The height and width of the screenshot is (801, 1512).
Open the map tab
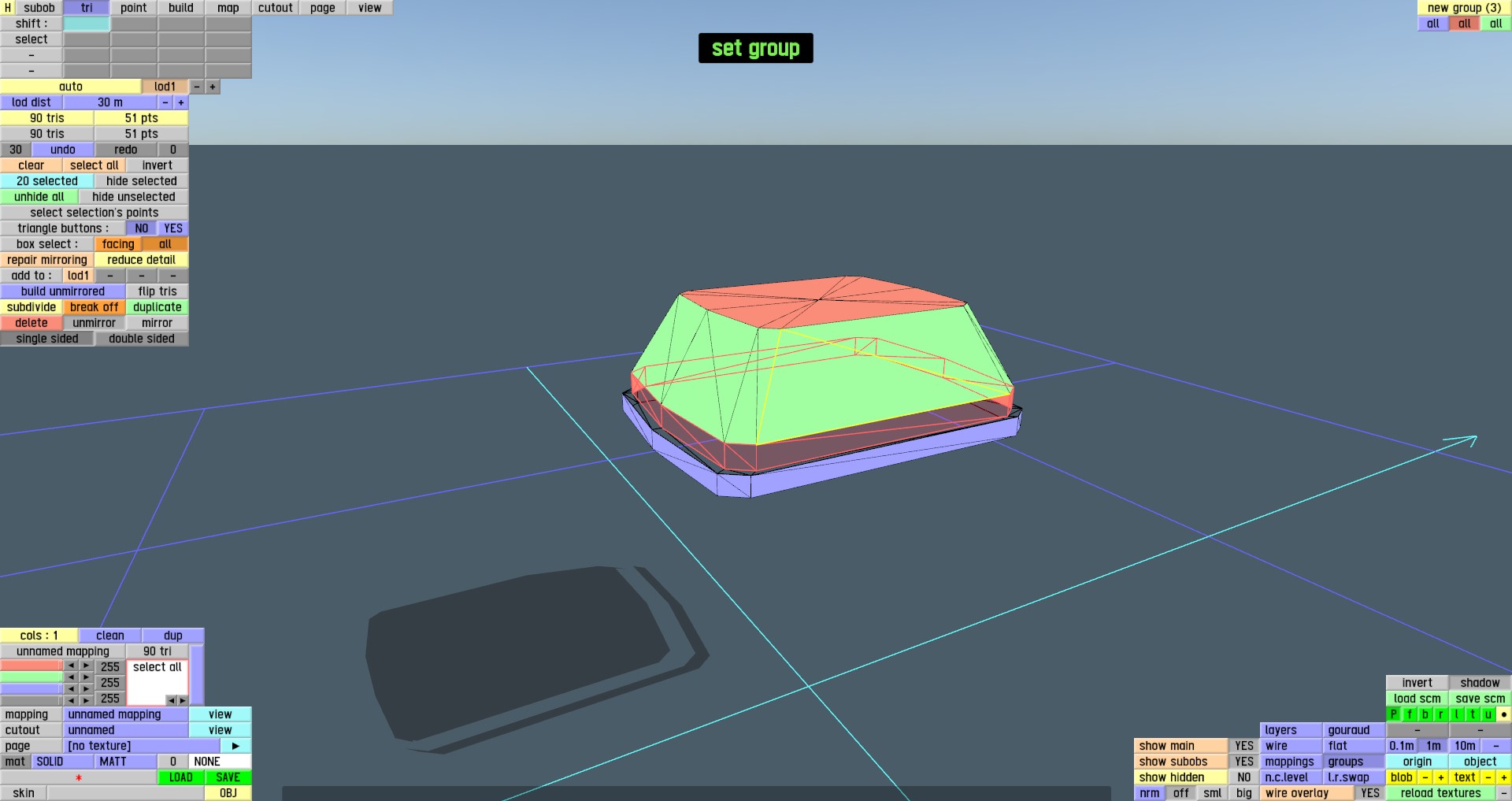tap(228, 8)
